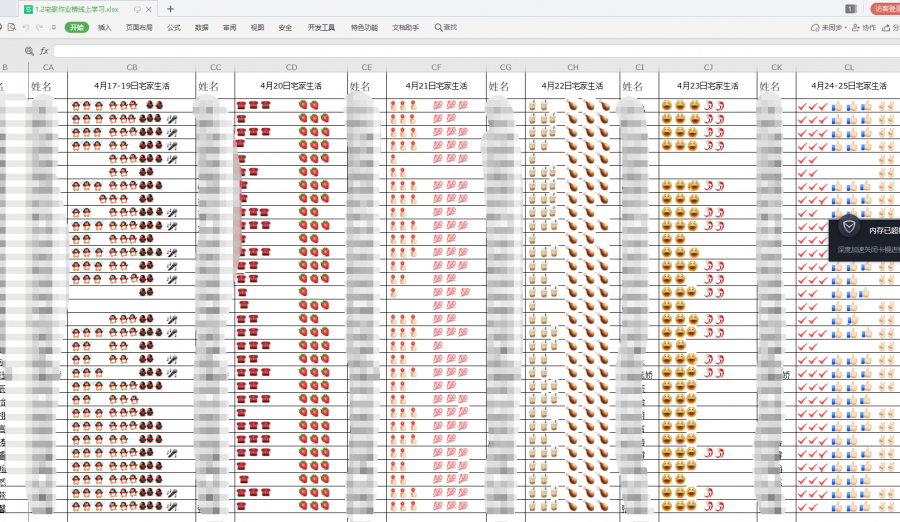The width and height of the screenshot is (900, 522).
Task: Click the 姓名 cell in column CA
Action: 48,86
